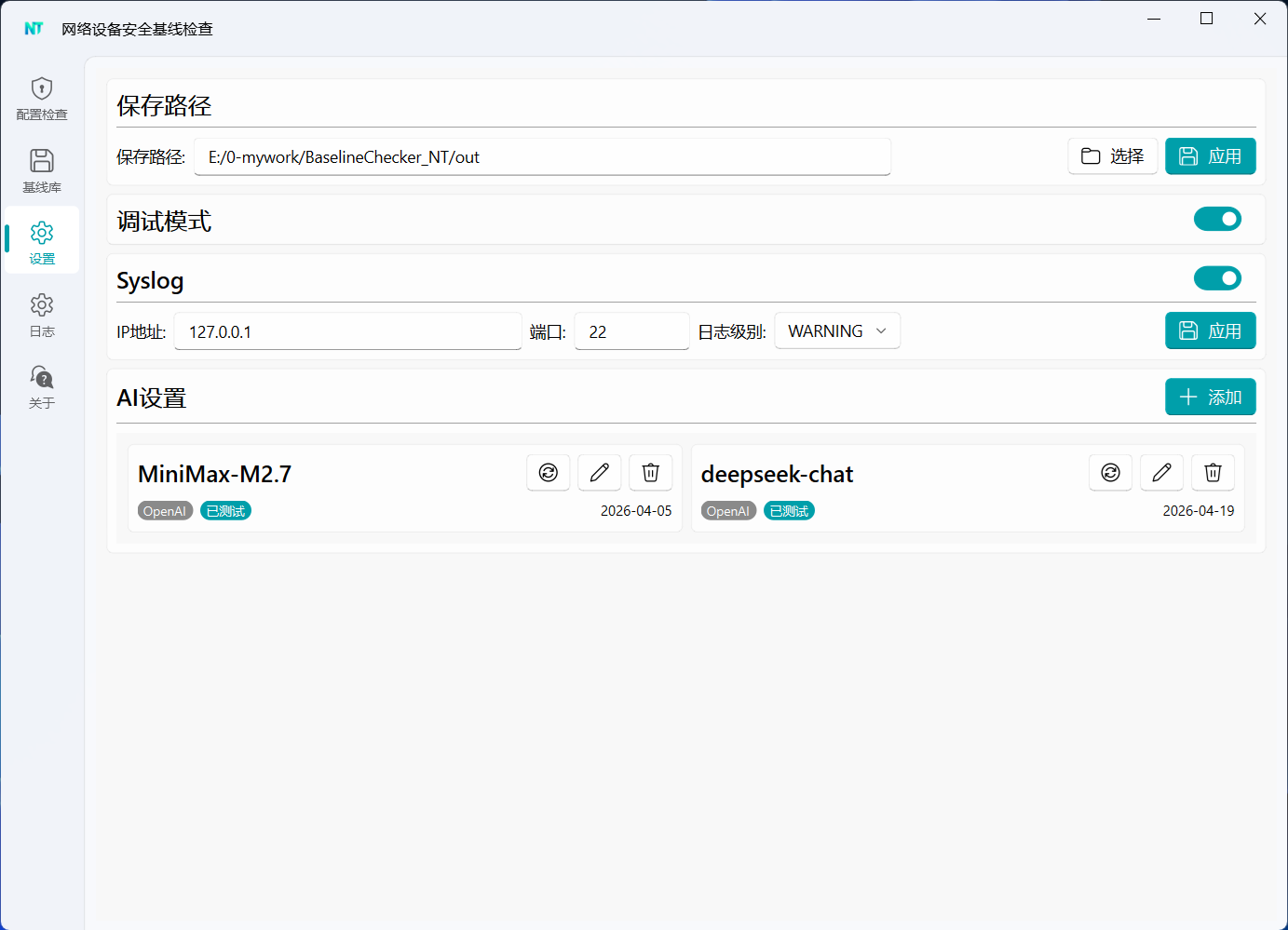Click the date 2026-04-05
Image resolution: width=1288 pixels, height=930 pixels.
click(x=636, y=511)
